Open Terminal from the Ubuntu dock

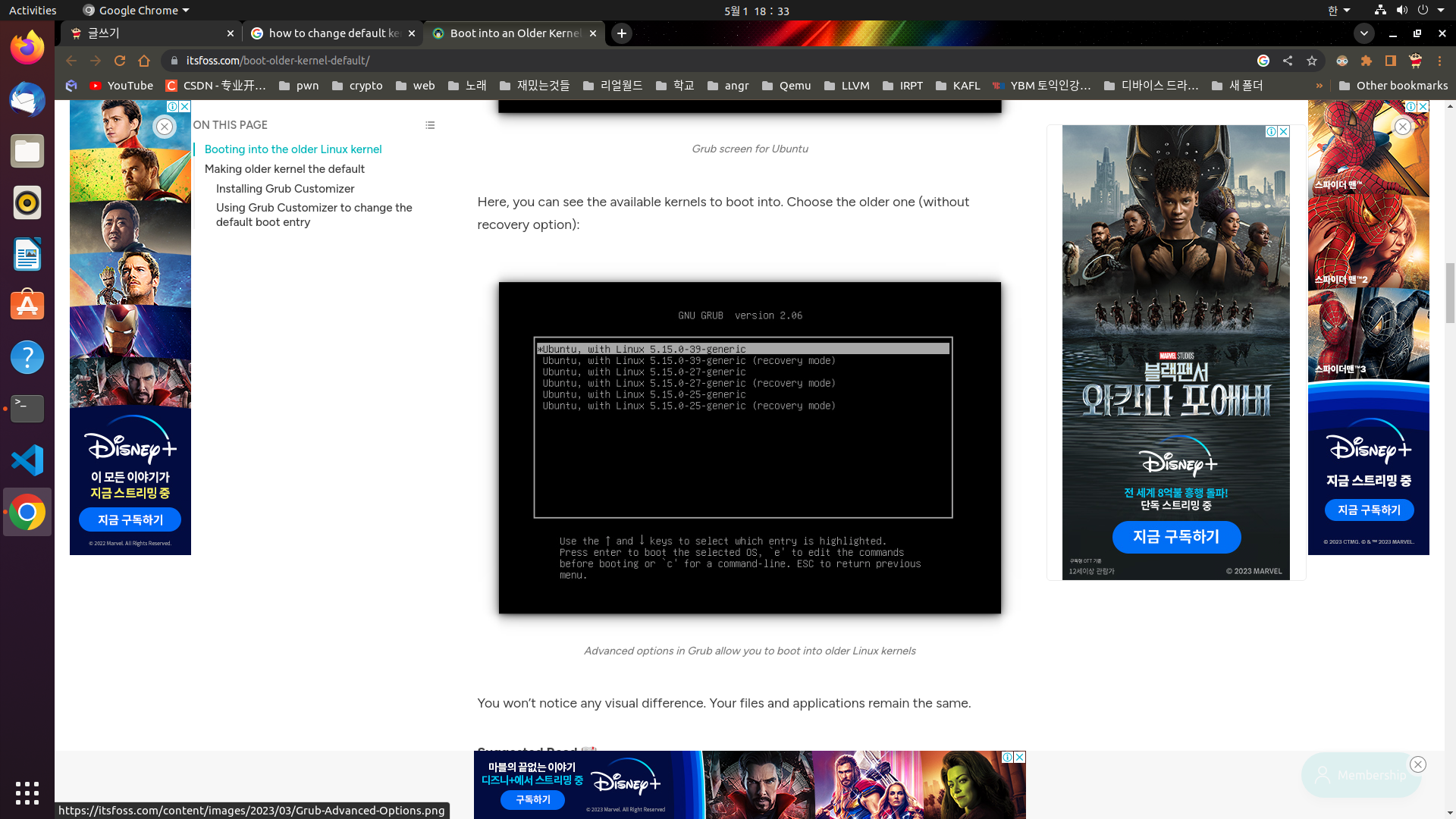[x=27, y=409]
